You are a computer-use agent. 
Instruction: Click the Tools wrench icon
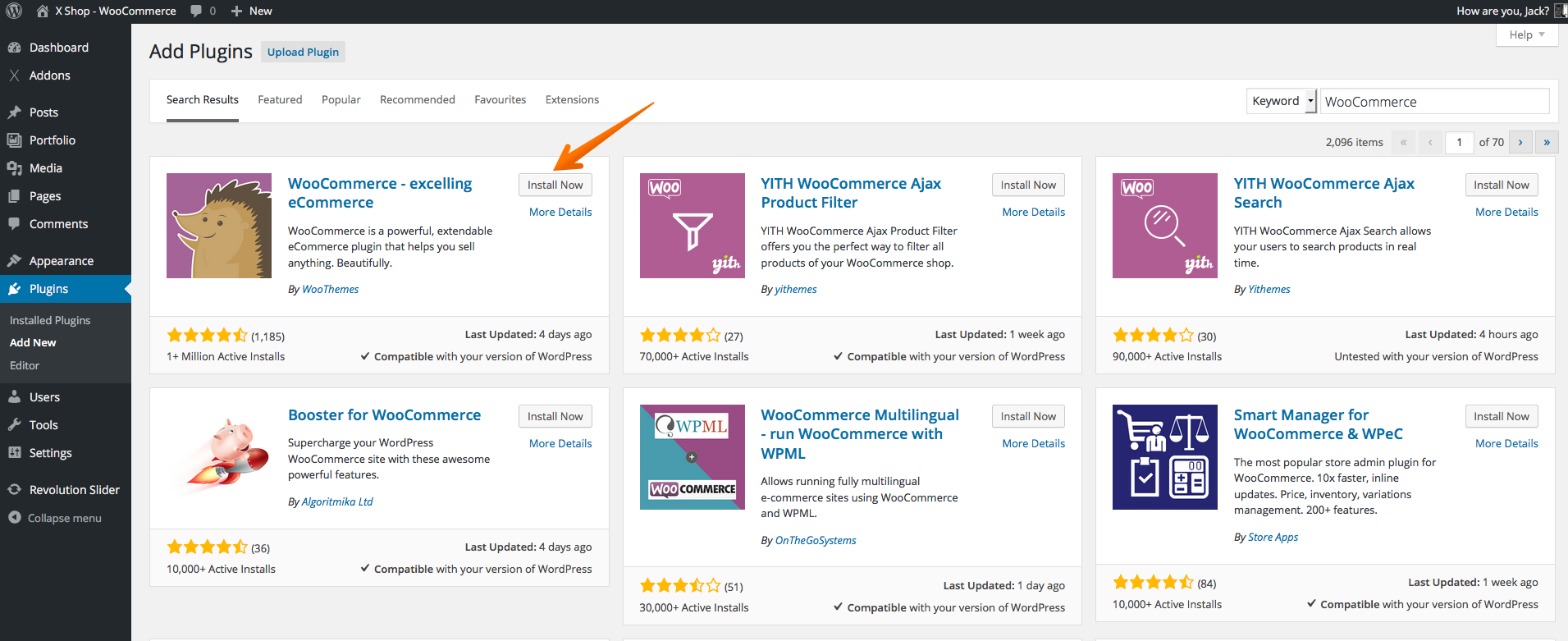coord(14,425)
